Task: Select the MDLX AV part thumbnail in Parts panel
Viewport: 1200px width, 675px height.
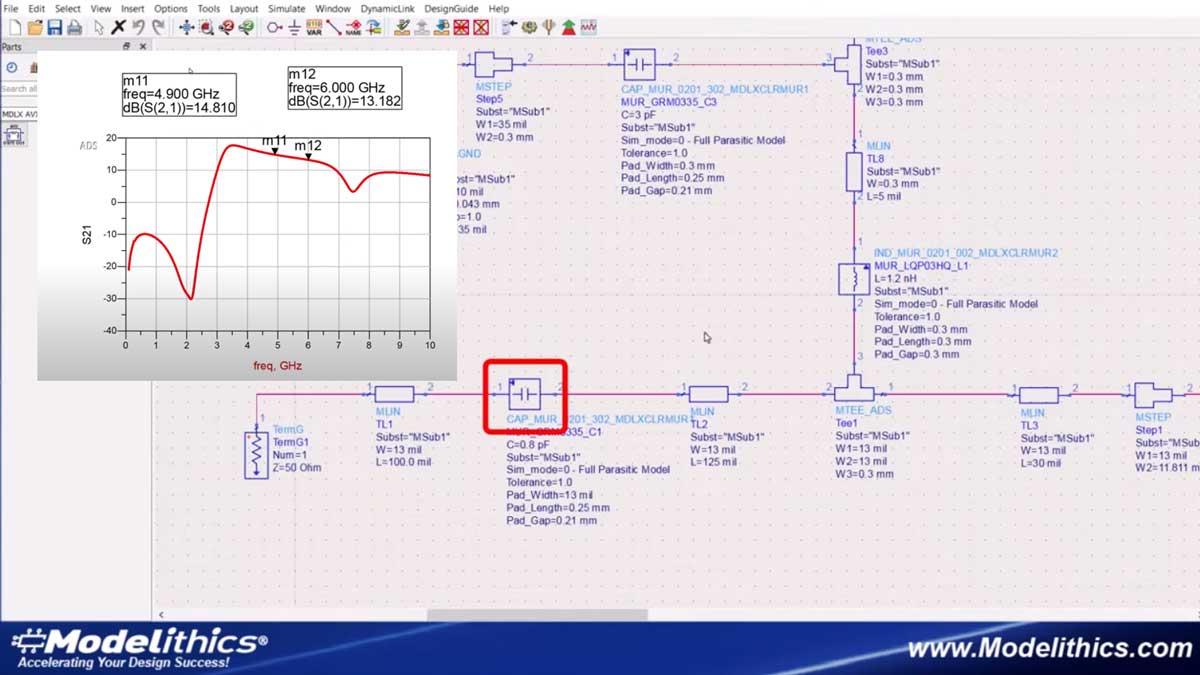Action: (15, 135)
